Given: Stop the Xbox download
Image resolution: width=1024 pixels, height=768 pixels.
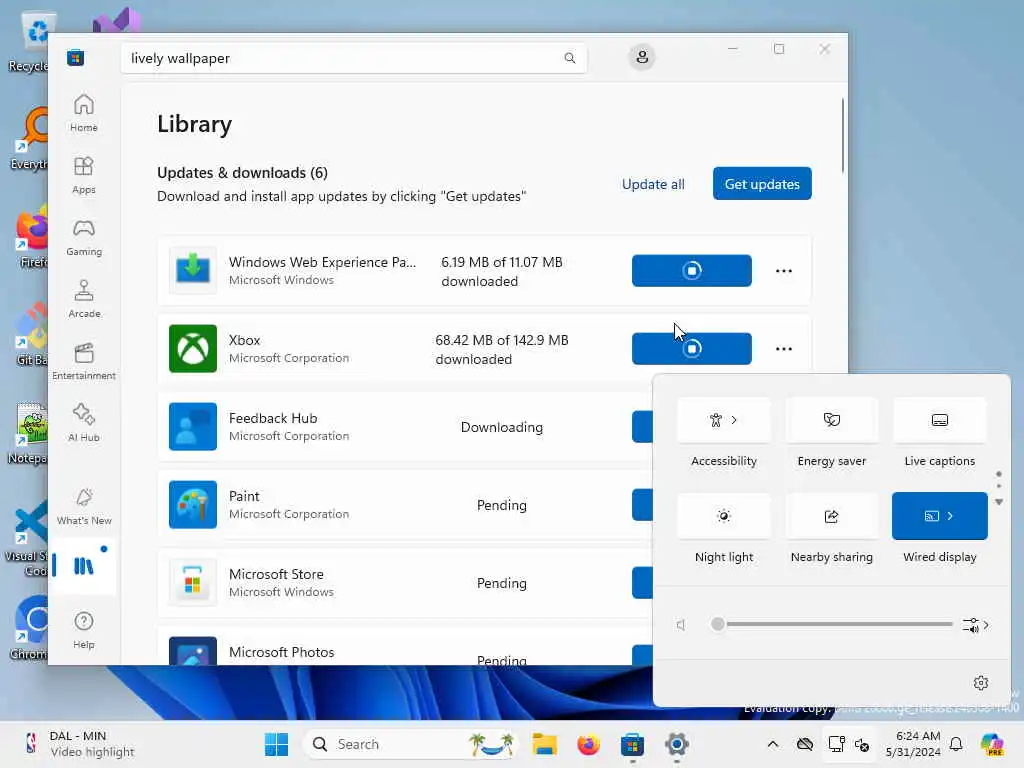Looking at the screenshot, I should click(692, 349).
